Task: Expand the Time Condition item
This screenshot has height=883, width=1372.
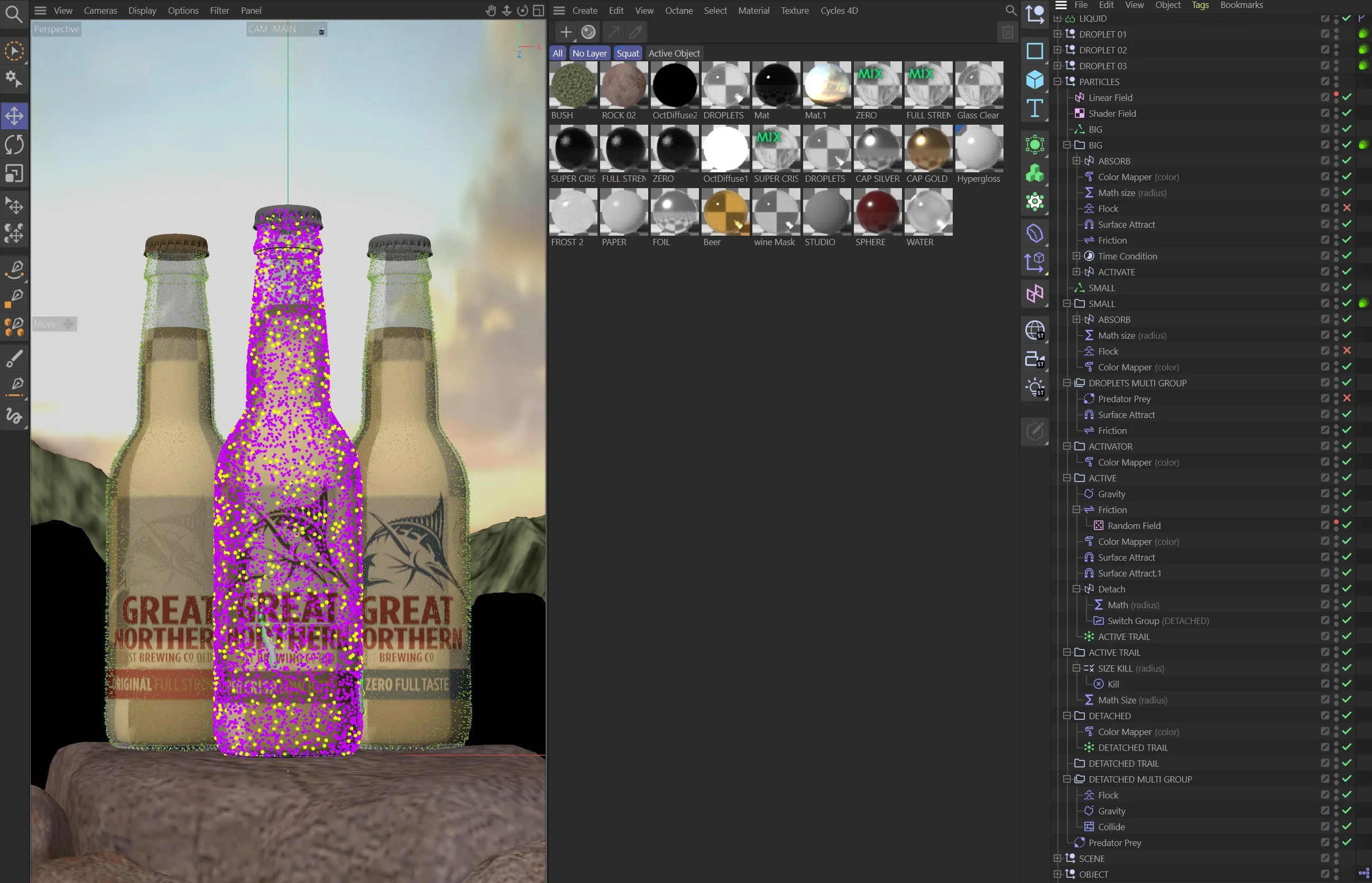Action: pos(1076,256)
